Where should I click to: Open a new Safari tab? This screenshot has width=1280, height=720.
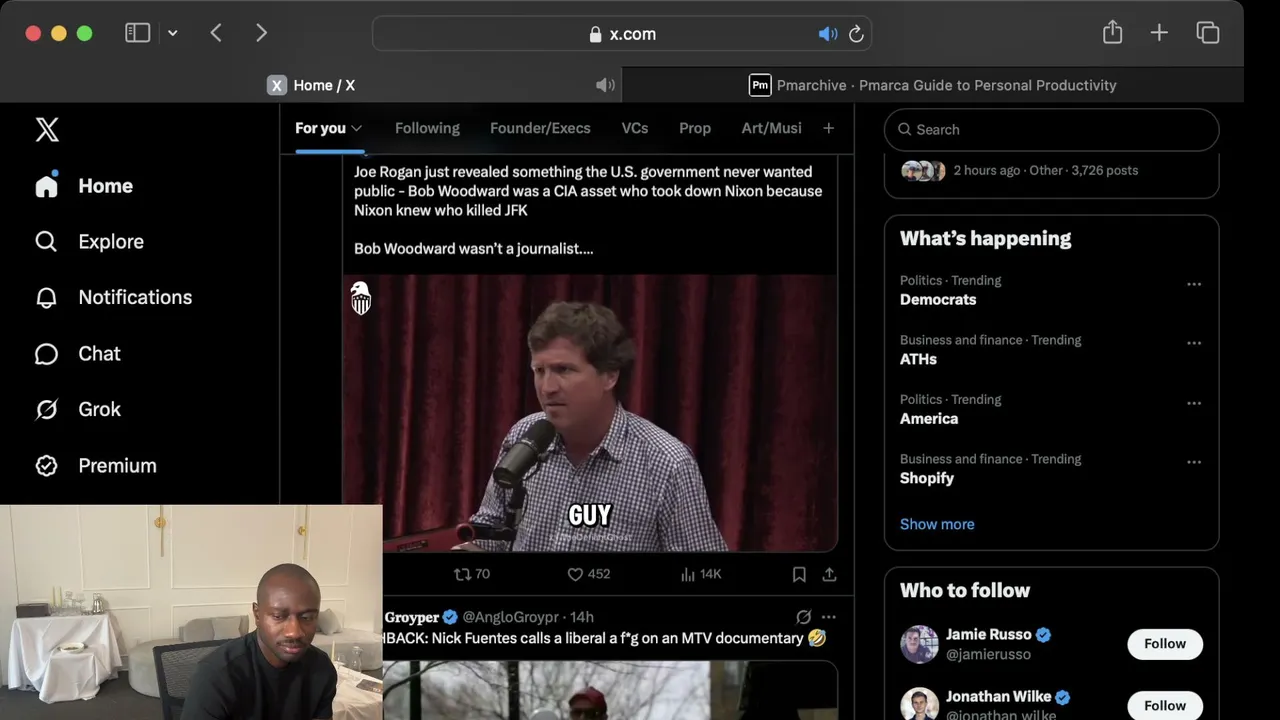pyautogui.click(x=1159, y=33)
